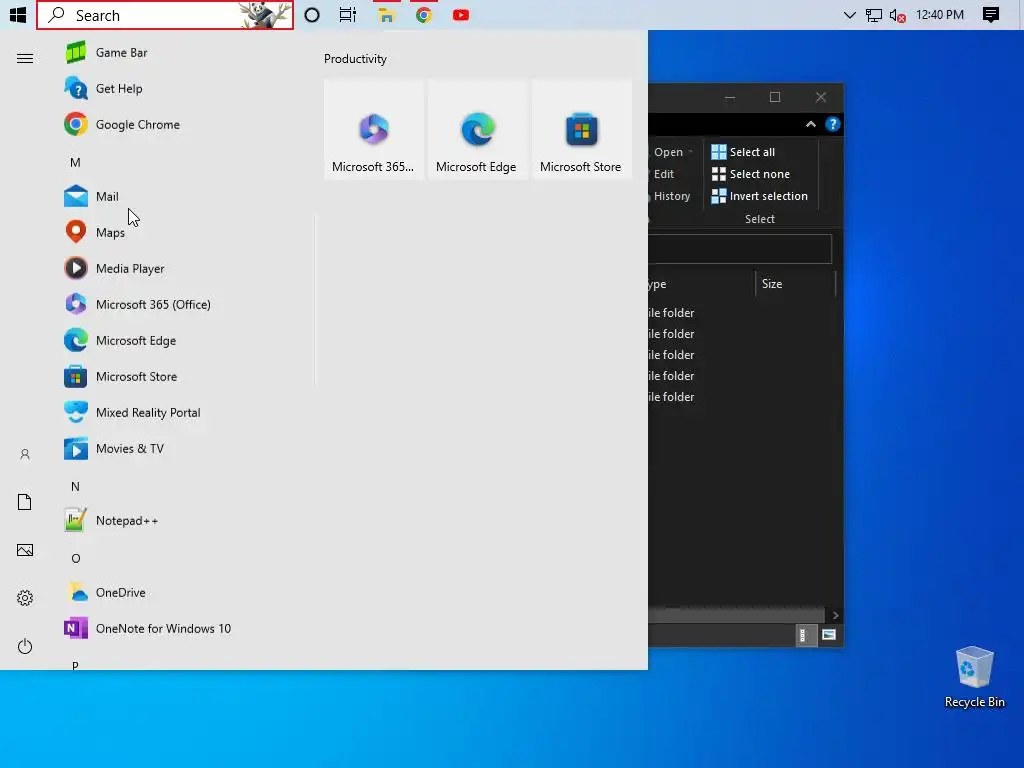Screen dimensions: 1024x768
Task: Click Select all in File Explorer ribbon
Action: click(x=743, y=152)
